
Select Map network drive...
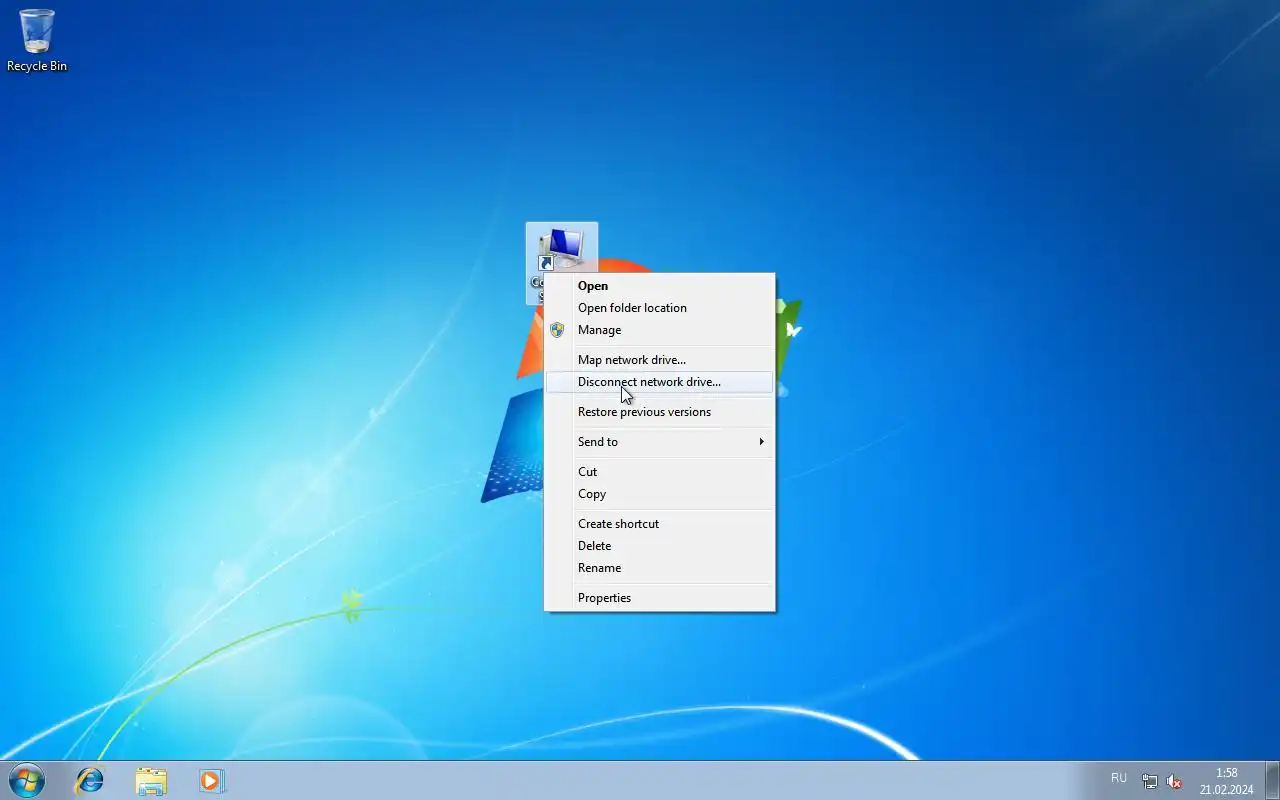click(659, 360)
